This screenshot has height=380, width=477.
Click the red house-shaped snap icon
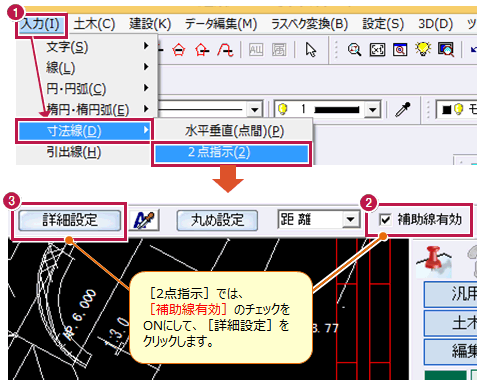(179, 50)
